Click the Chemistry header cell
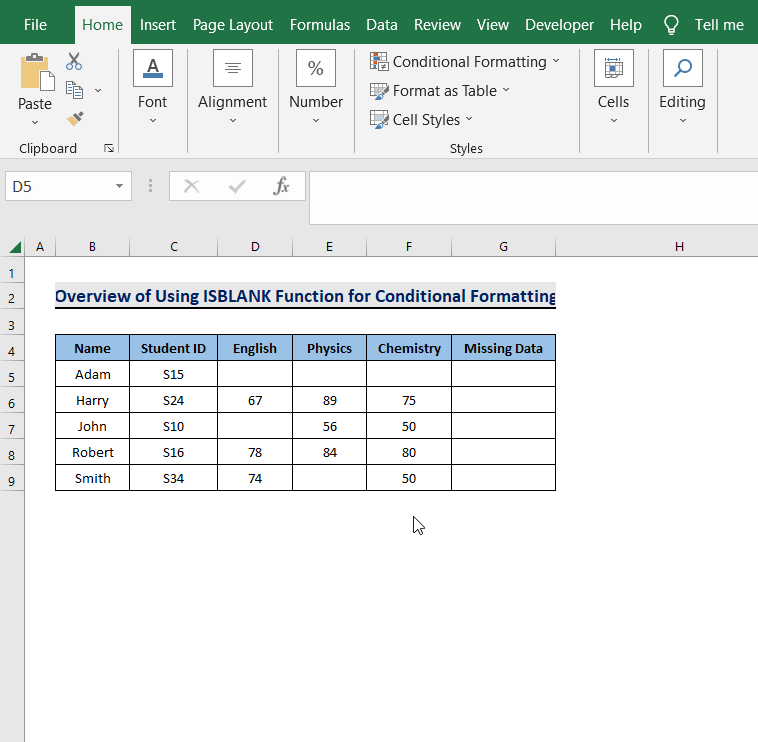Screen dimensions: 758x742 tap(409, 348)
